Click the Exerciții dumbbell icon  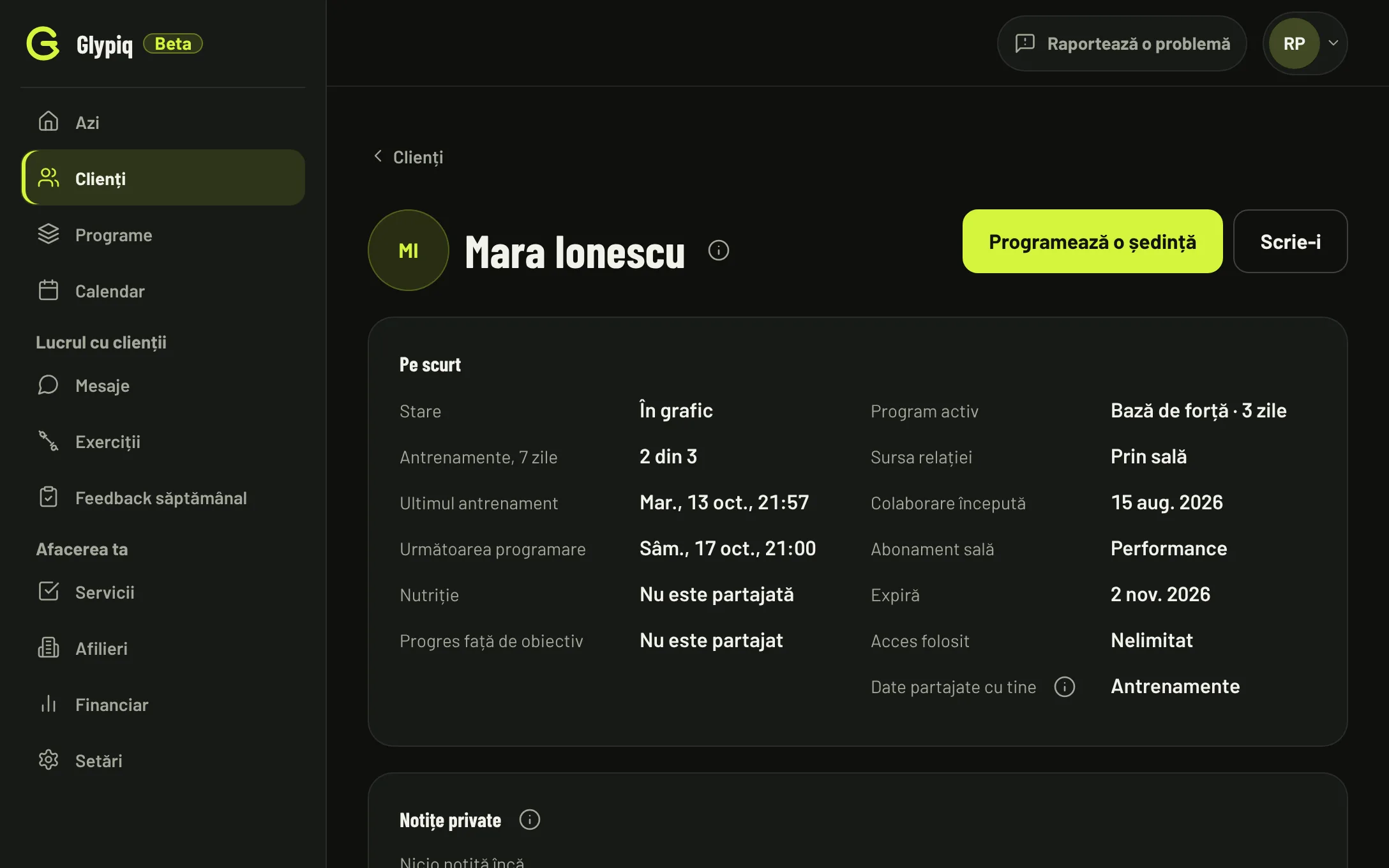pos(48,441)
